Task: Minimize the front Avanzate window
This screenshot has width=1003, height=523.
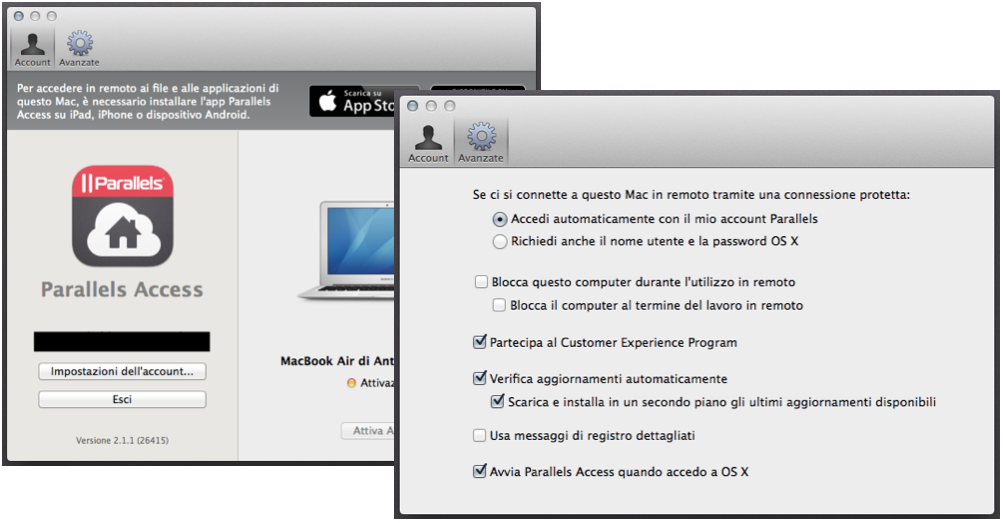Action: (x=432, y=106)
